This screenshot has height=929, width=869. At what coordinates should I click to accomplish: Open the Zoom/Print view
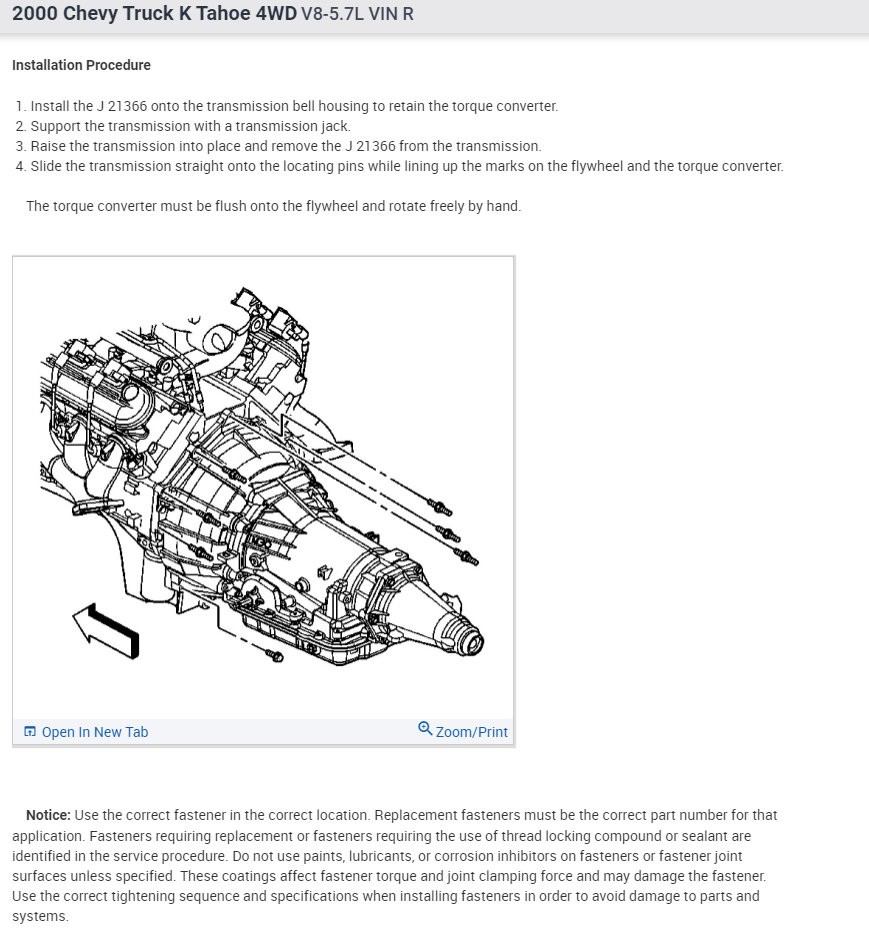coord(471,731)
